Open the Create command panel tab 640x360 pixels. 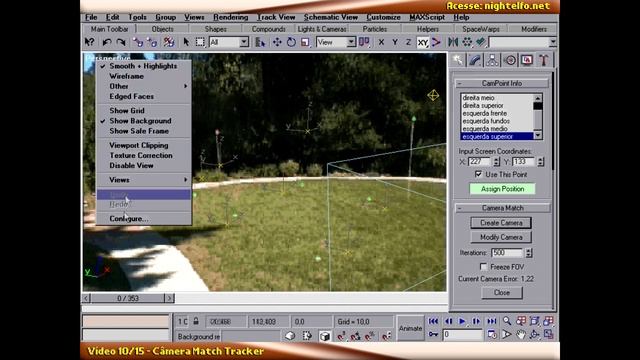[458, 60]
